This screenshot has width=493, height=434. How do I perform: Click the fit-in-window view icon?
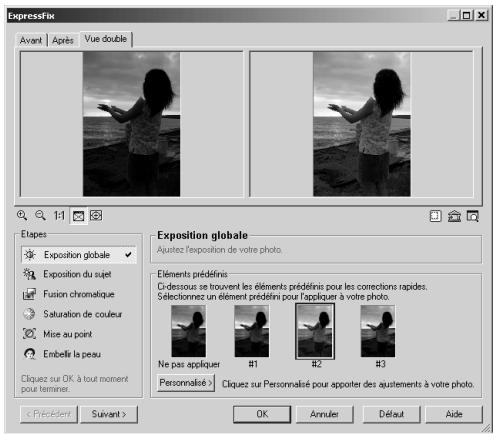pos(78,216)
